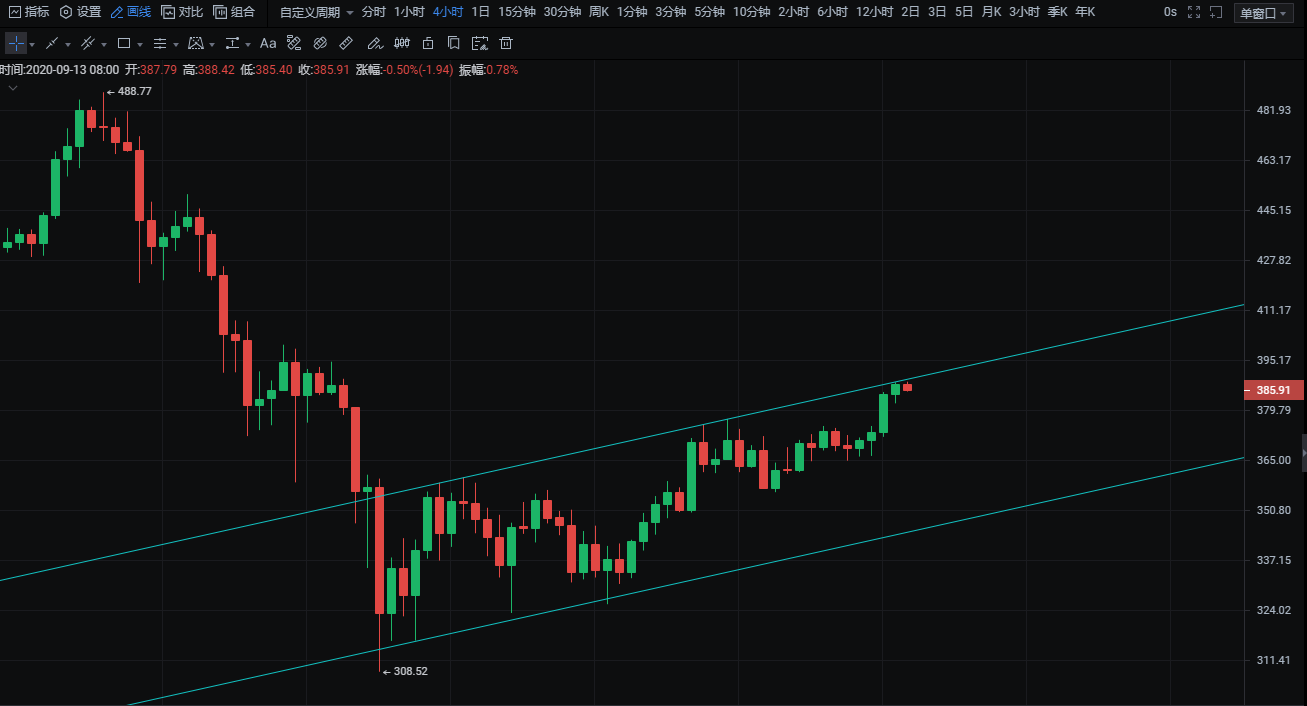Click the fullscreen icon
1307x706 pixels.
[1194, 12]
